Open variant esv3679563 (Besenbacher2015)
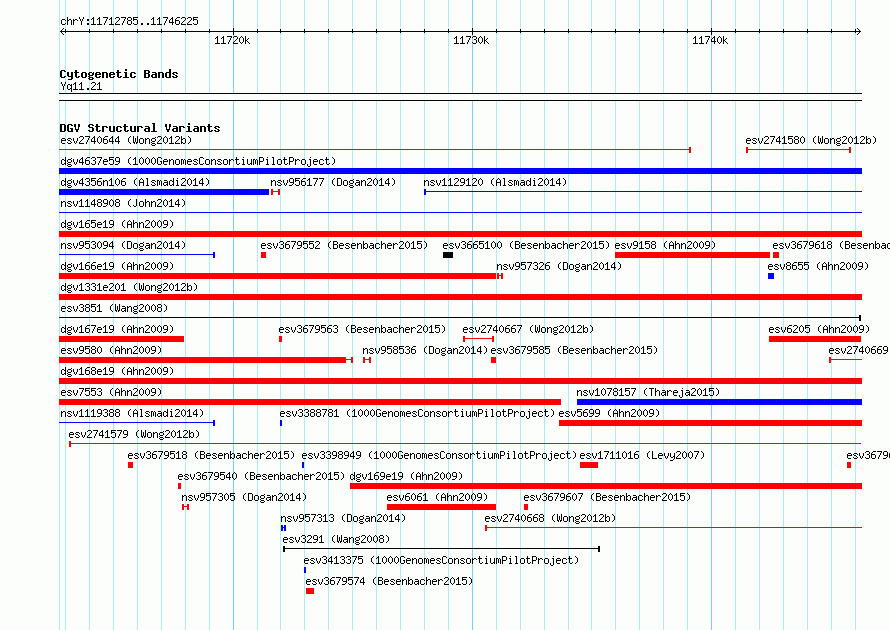This screenshot has height=630, width=890. tap(362, 329)
